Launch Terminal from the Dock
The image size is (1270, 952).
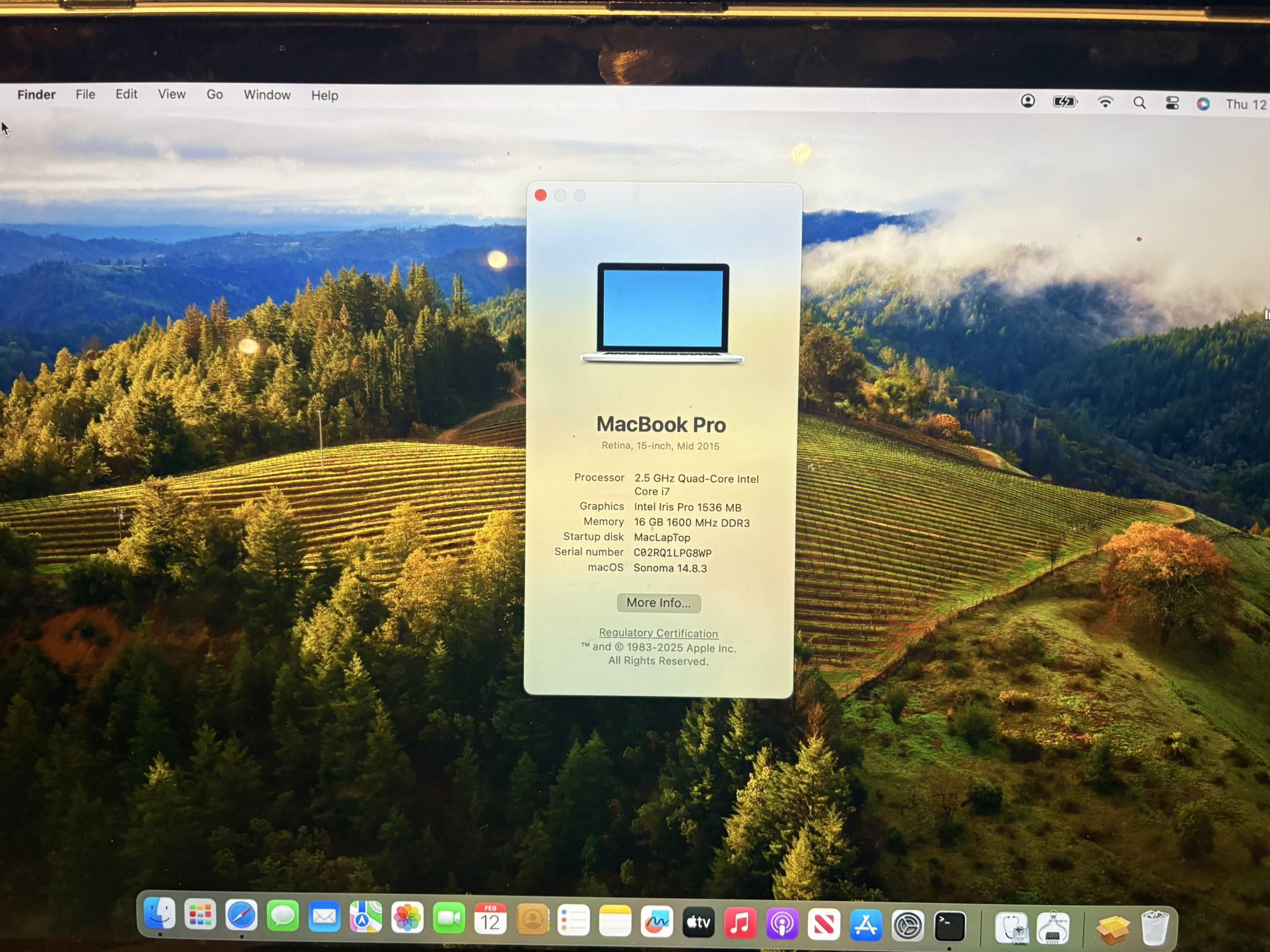tap(950, 927)
